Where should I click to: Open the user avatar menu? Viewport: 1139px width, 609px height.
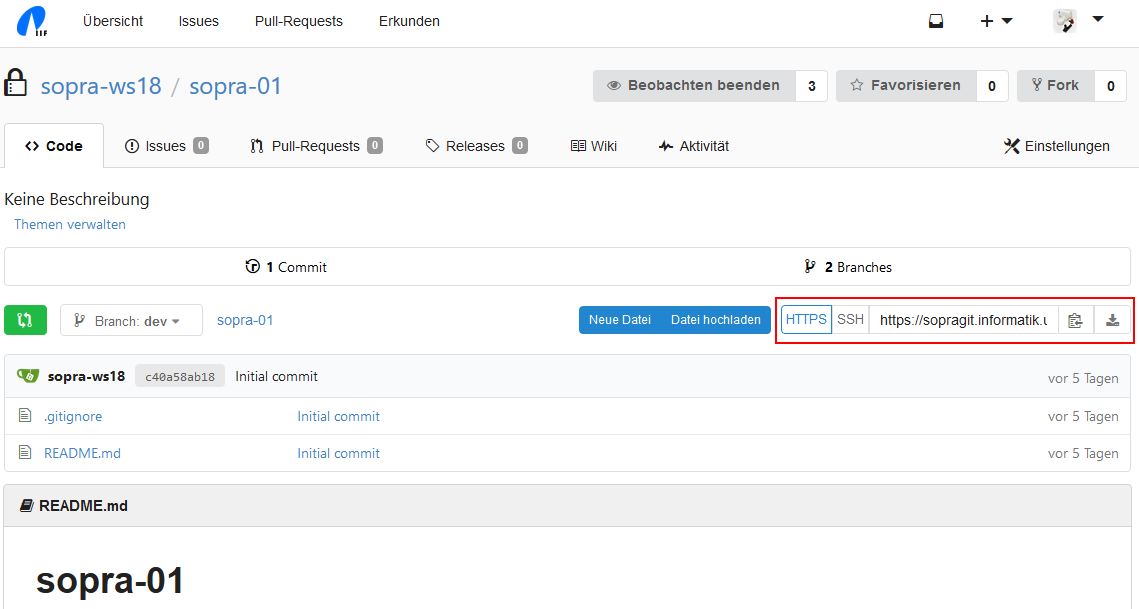click(1077, 21)
